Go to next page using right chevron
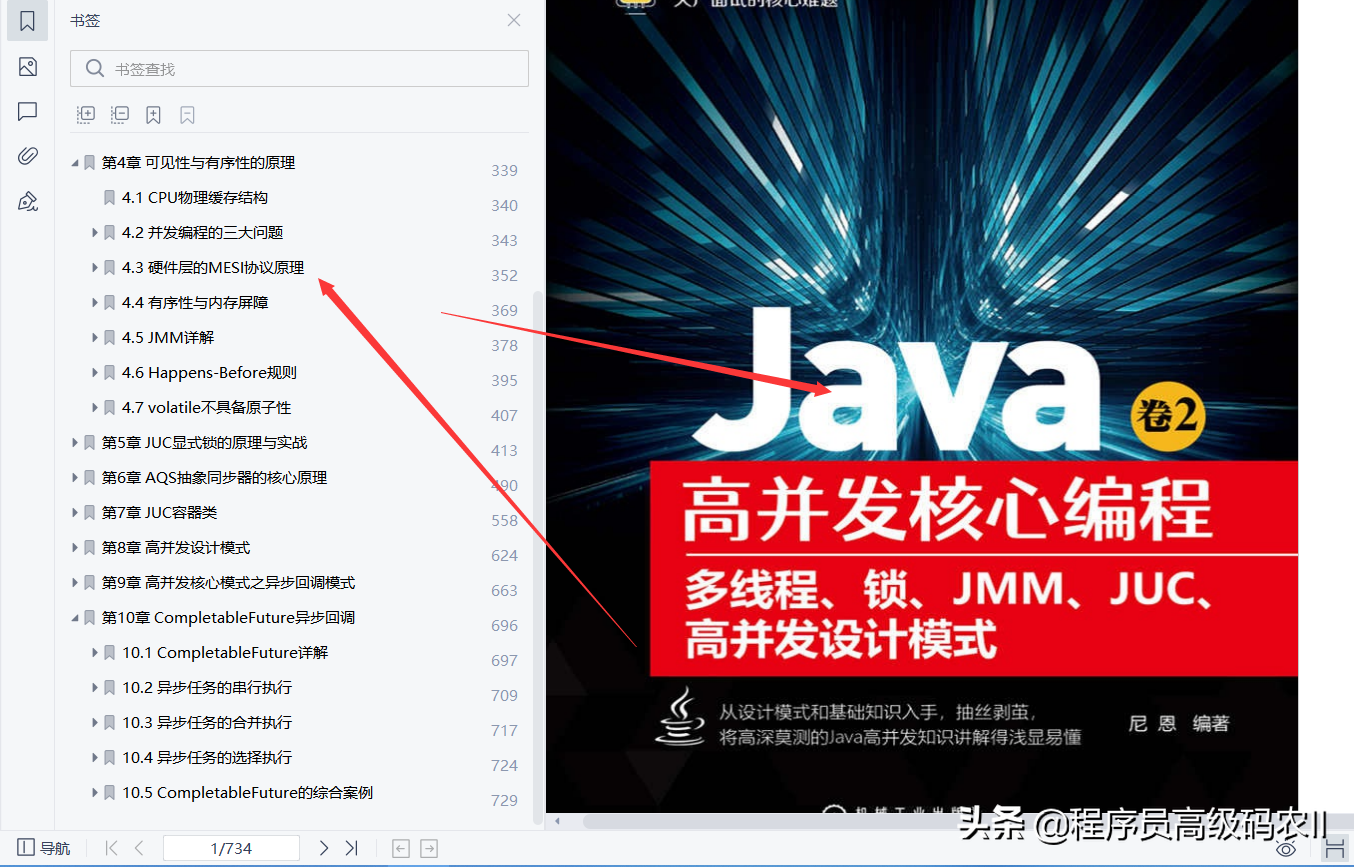Image resolution: width=1354 pixels, height=867 pixels. [323, 847]
